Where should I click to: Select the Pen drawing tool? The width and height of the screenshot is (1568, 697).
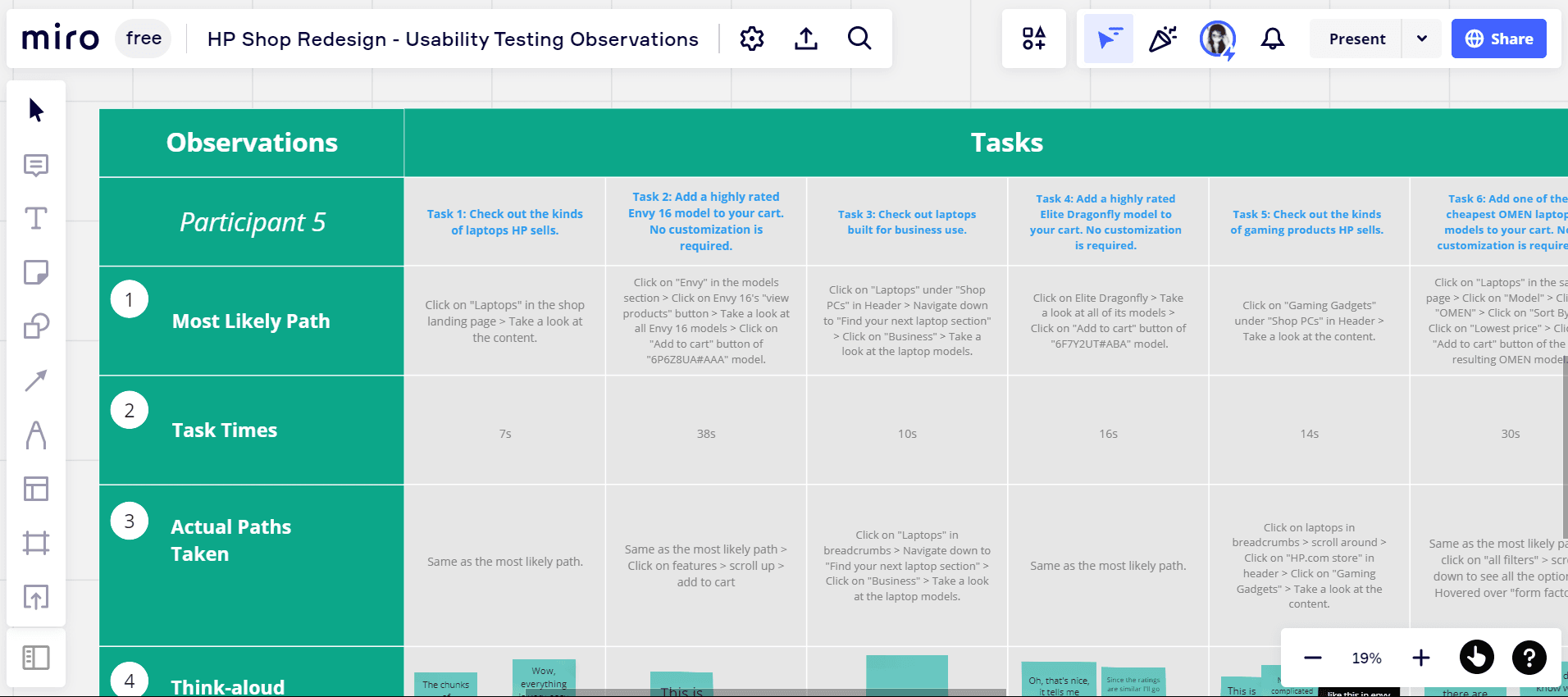36,435
